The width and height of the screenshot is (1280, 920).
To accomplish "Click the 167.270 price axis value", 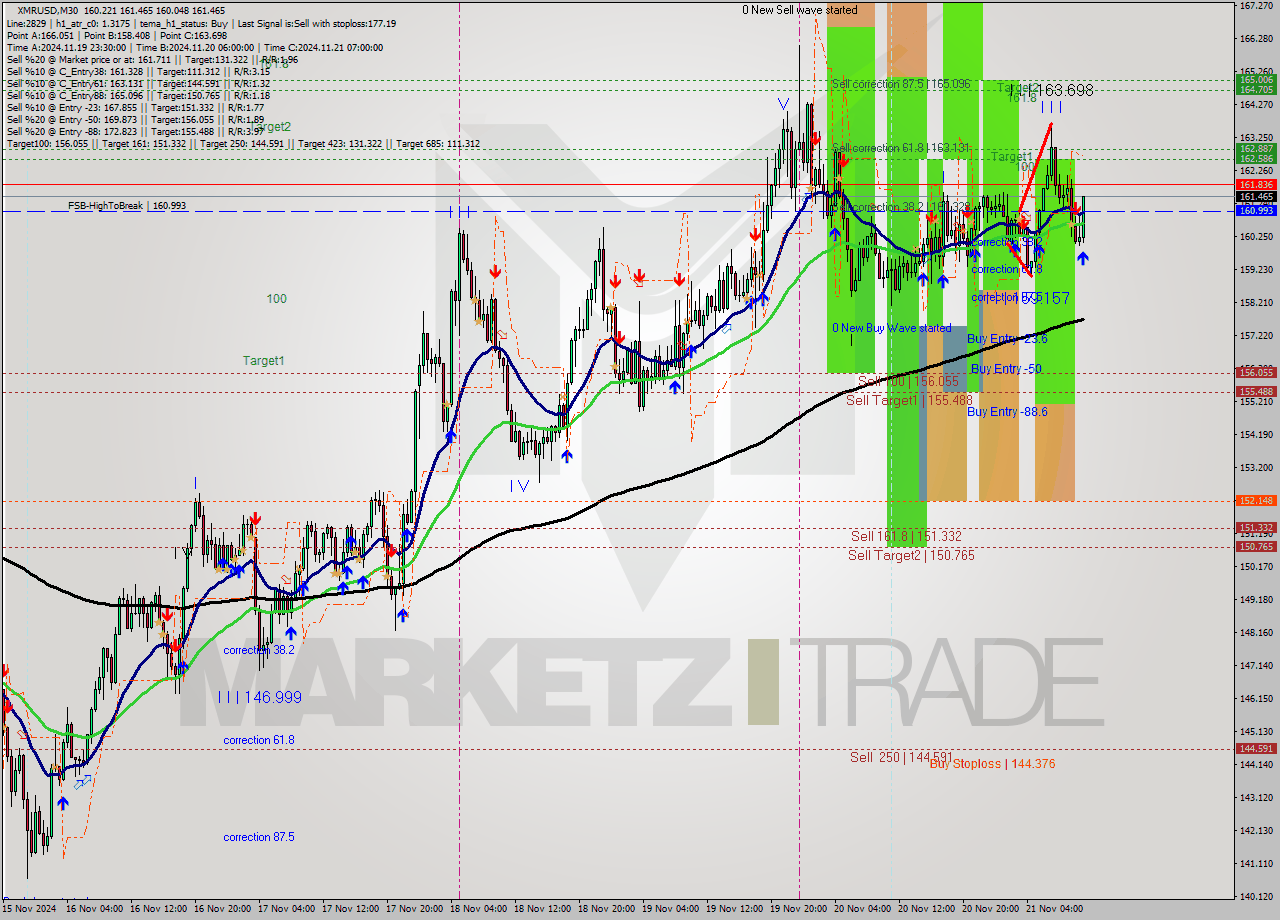I will [1256, 6].
